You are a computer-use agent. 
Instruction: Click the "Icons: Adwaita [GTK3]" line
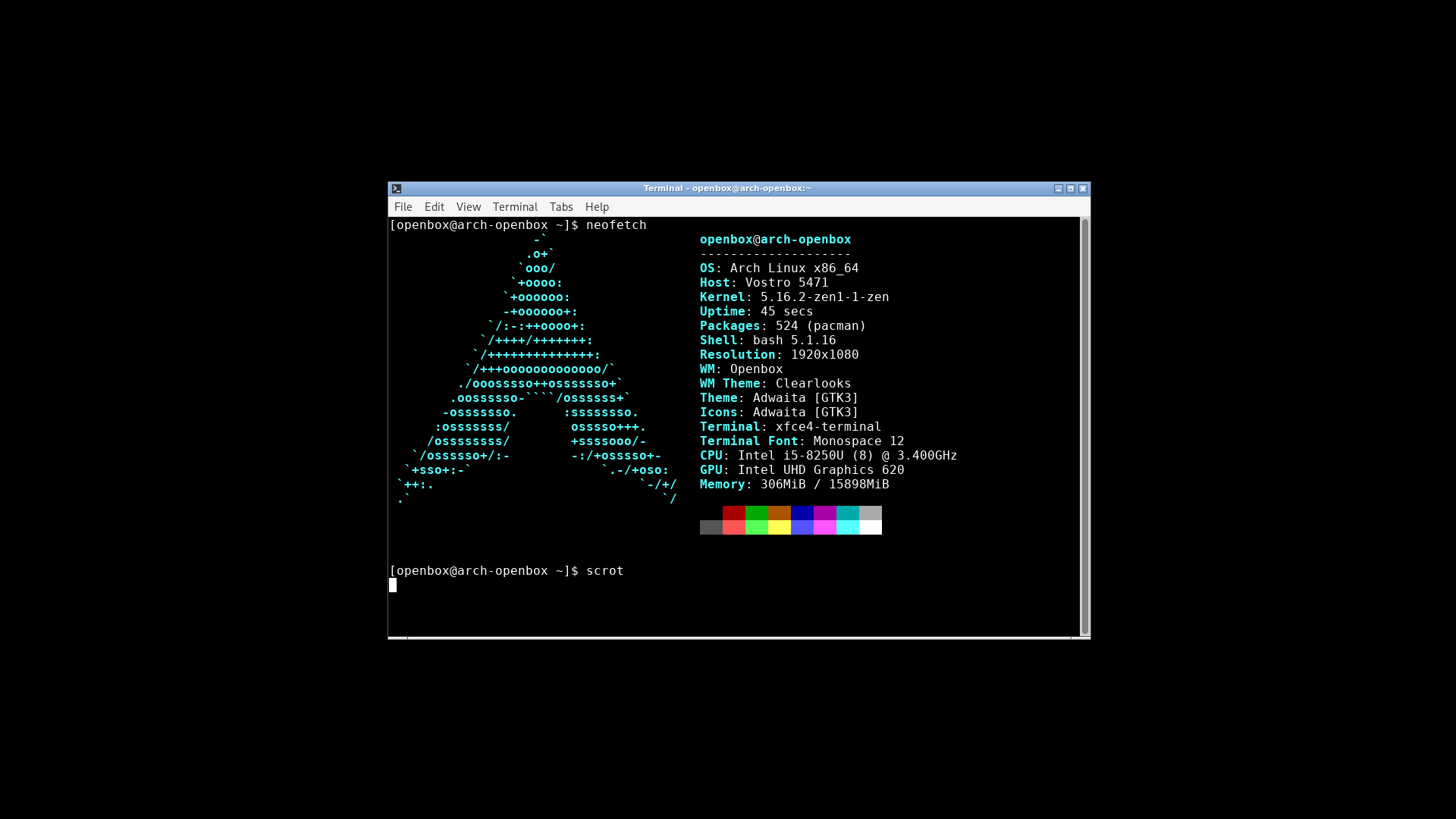tap(780, 413)
